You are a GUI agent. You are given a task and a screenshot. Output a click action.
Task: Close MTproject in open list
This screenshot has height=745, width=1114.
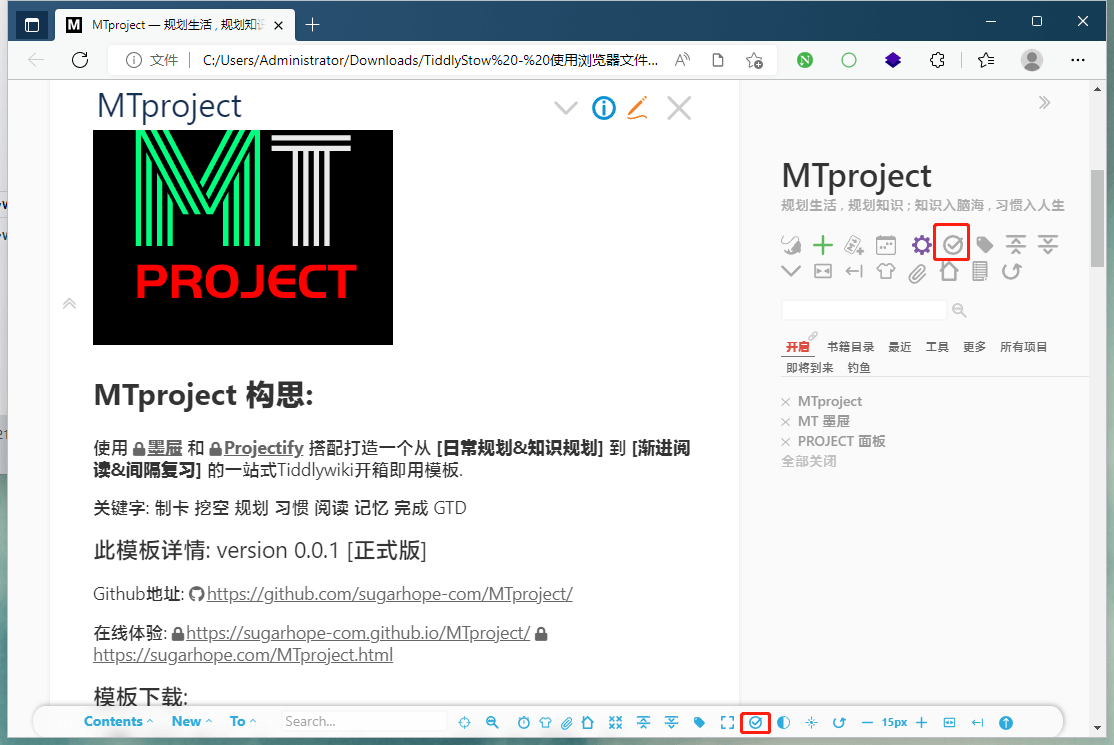click(x=786, y=402)
